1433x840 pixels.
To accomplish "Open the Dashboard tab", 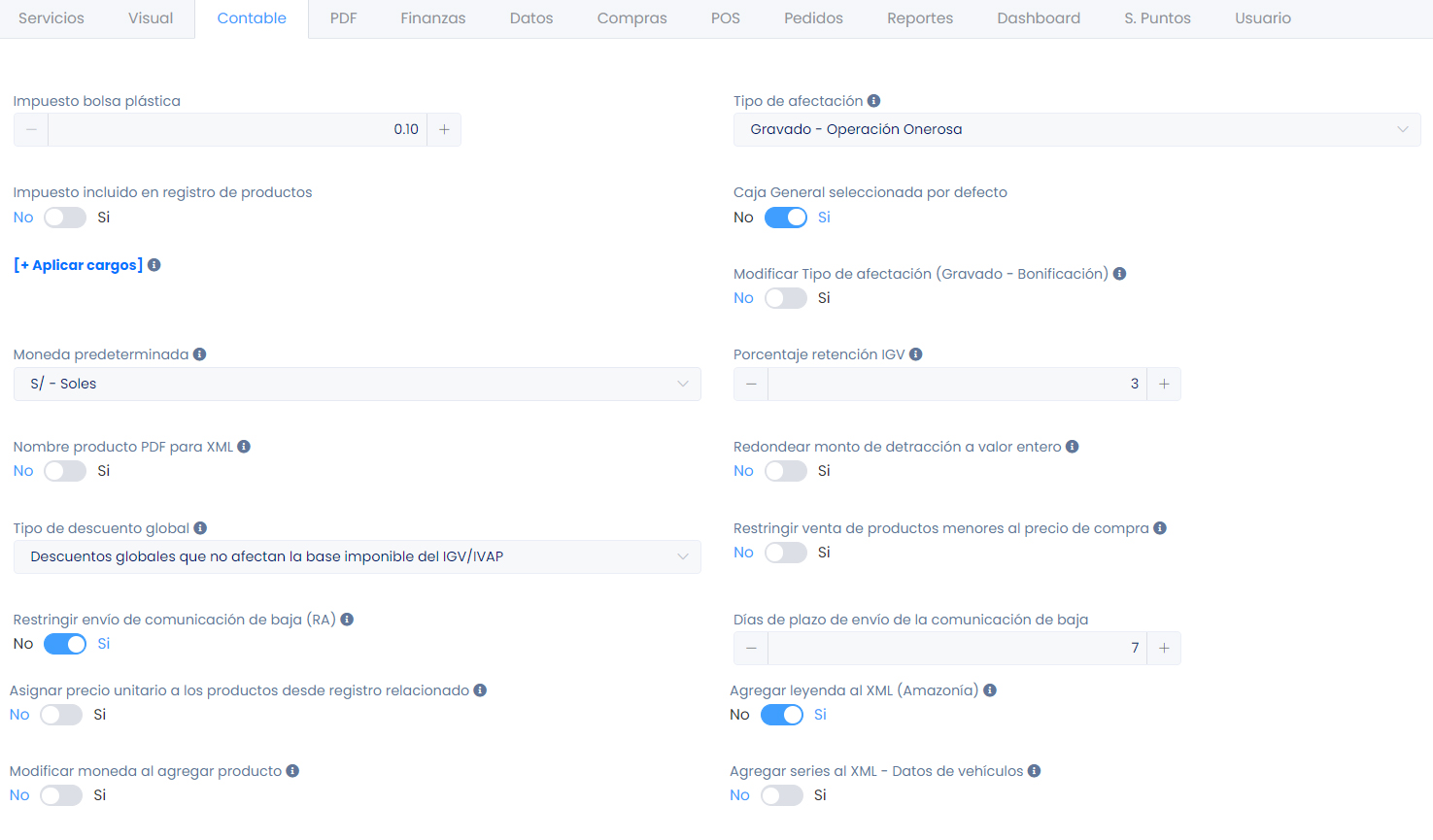I will click(1038, 18).
